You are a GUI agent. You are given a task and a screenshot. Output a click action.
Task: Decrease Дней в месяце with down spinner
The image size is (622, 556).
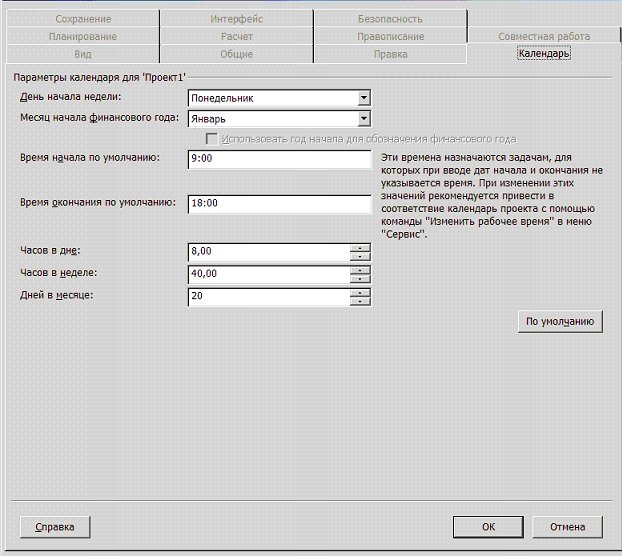(x=360, y=301)
